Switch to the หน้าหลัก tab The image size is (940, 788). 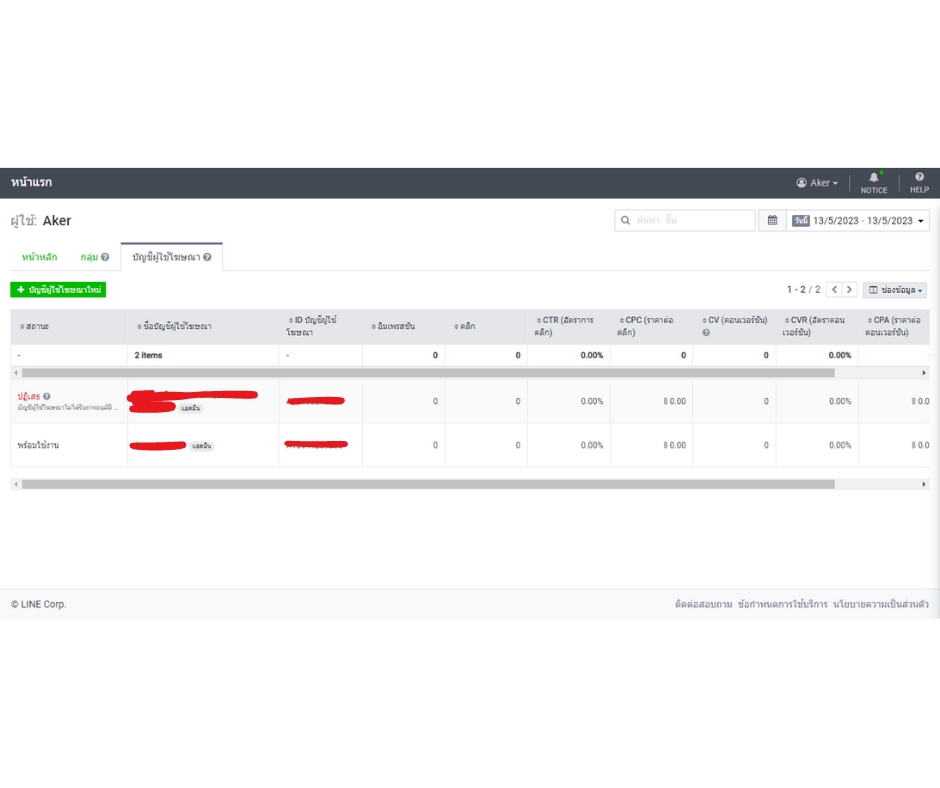coord(40,257)
